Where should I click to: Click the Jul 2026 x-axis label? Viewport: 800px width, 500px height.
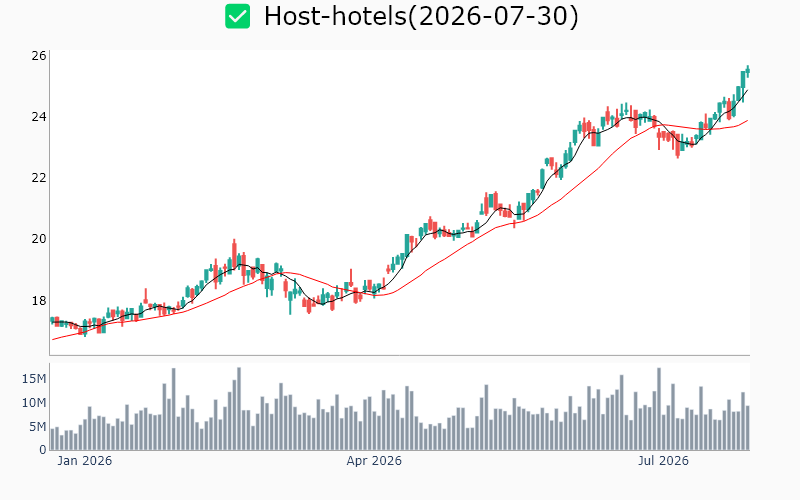pos(663,461)
